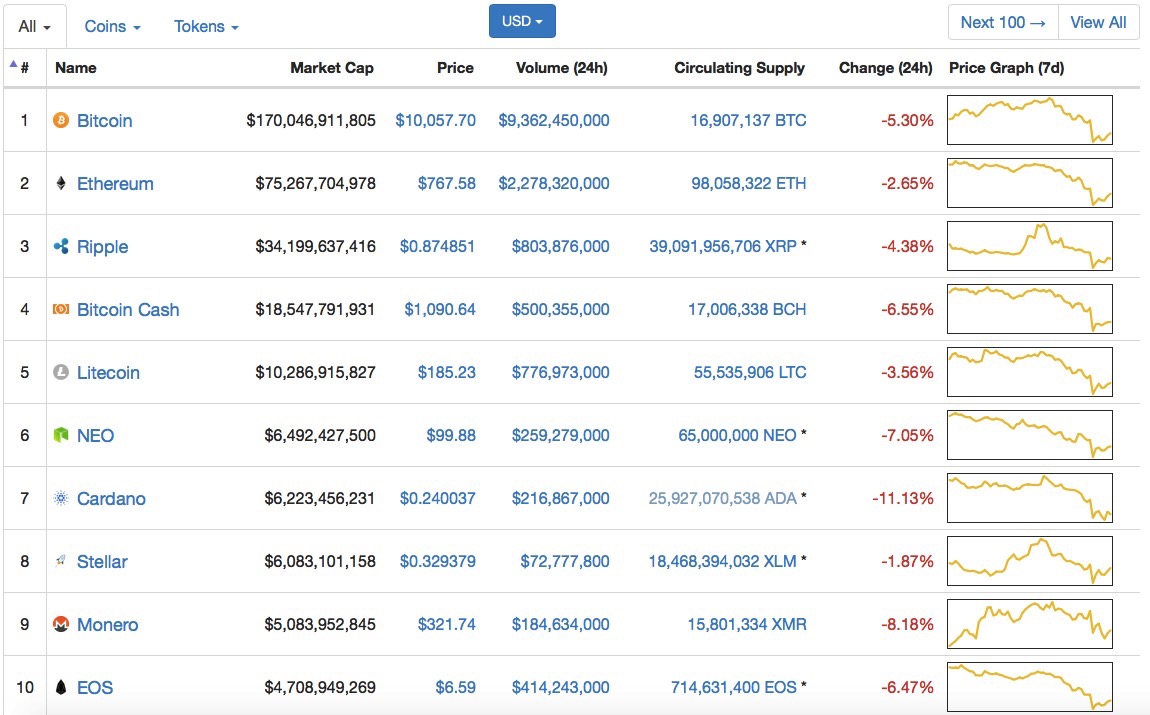
Task: Click EOS supply 714,631,400 EOS
Action: 733,688
